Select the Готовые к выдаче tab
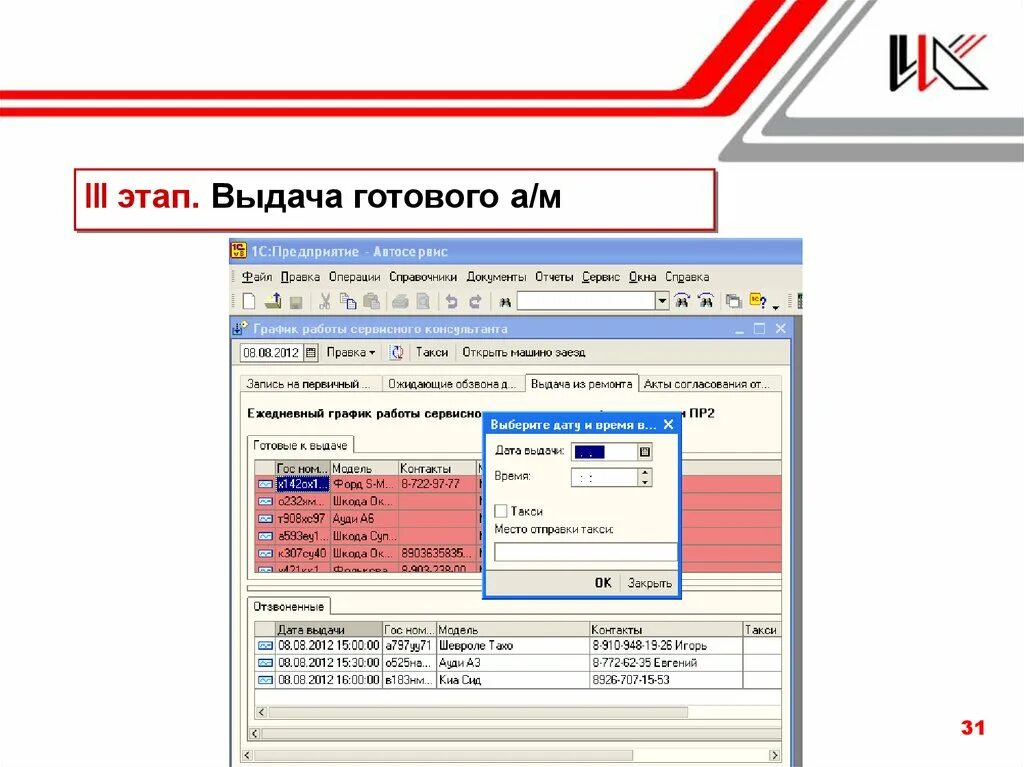Screen dimensions: 1024x767 300,446
